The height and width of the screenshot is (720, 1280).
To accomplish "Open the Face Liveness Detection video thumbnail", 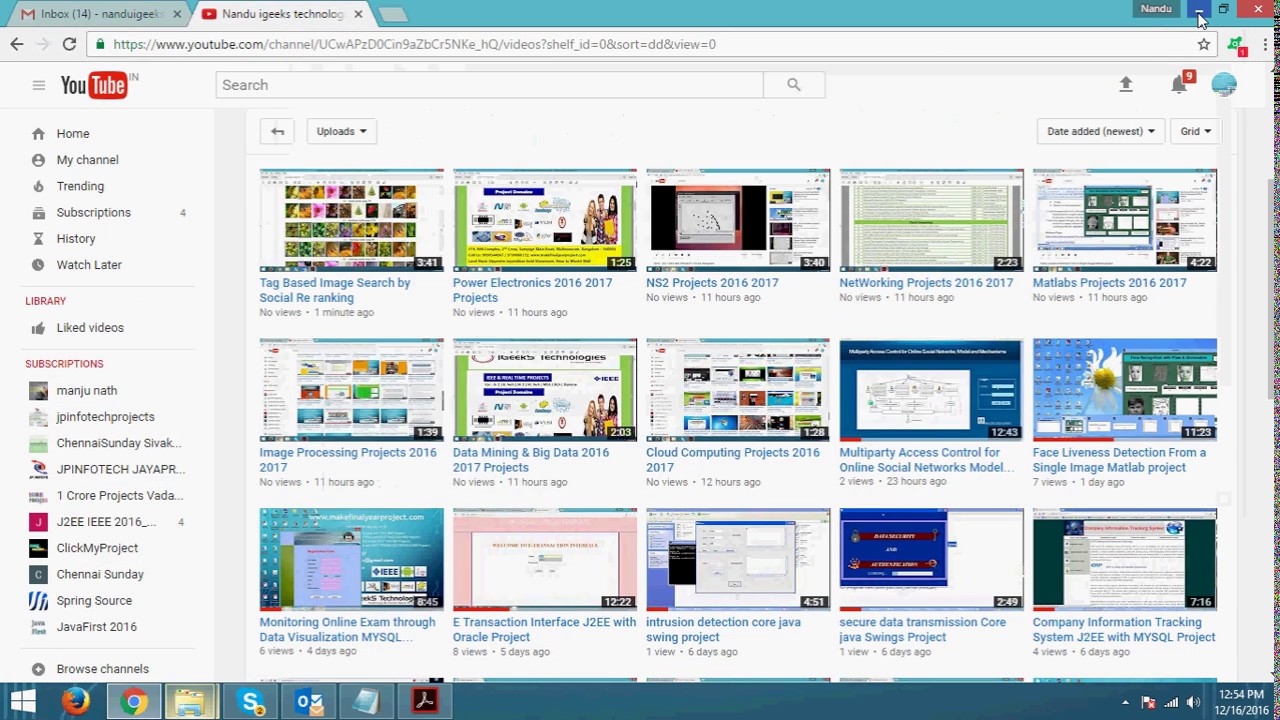I will (x=1125, y=390).
